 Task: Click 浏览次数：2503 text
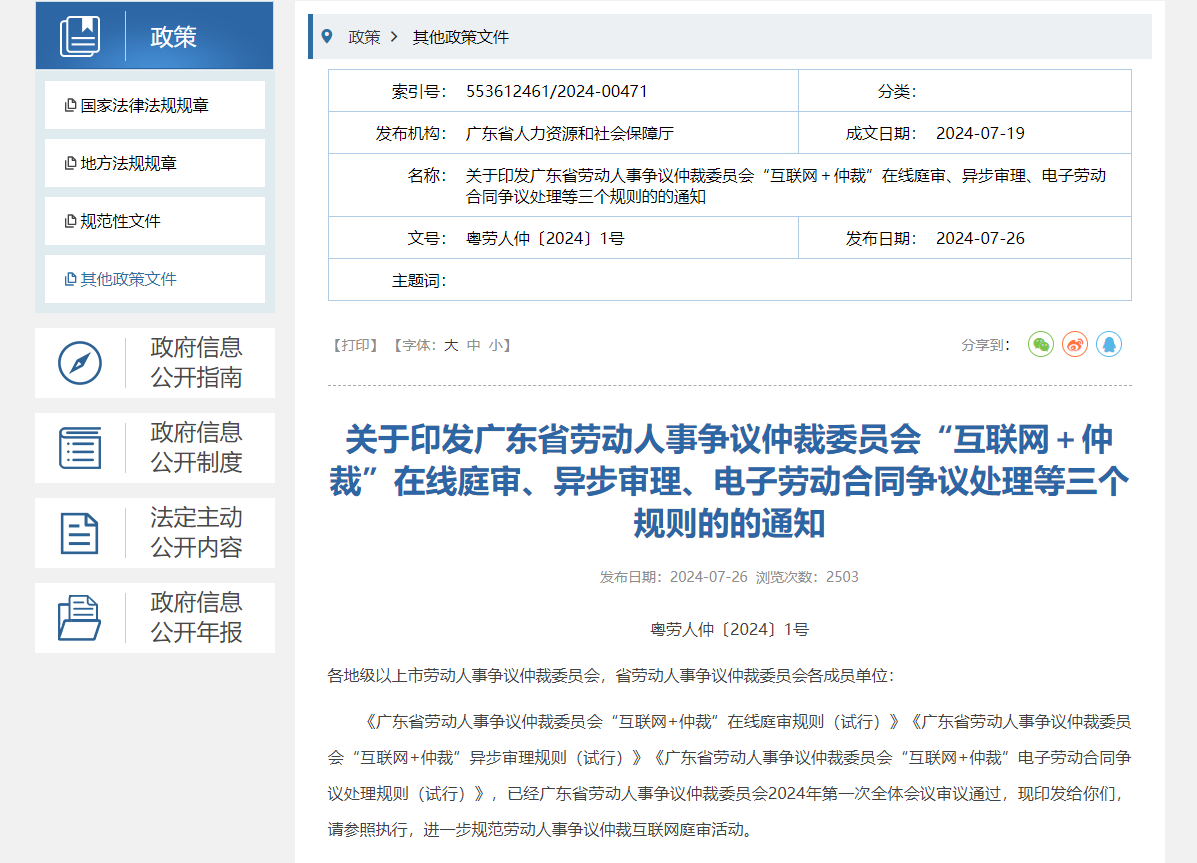click(x=807, y=577)
